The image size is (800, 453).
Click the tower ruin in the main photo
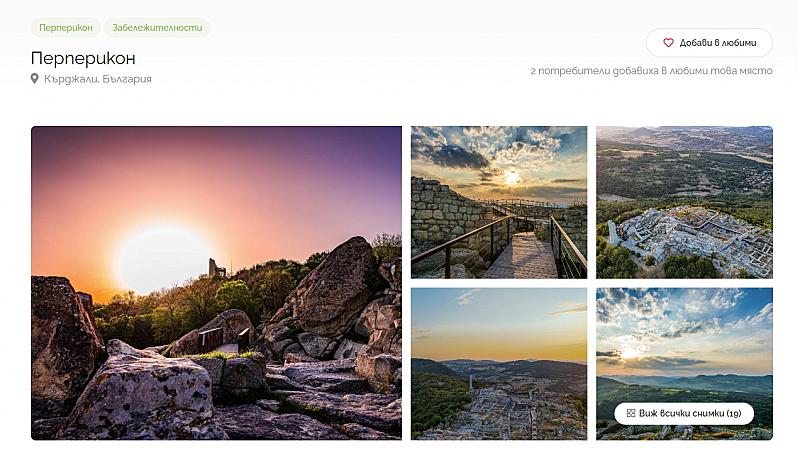coord(215,267)
